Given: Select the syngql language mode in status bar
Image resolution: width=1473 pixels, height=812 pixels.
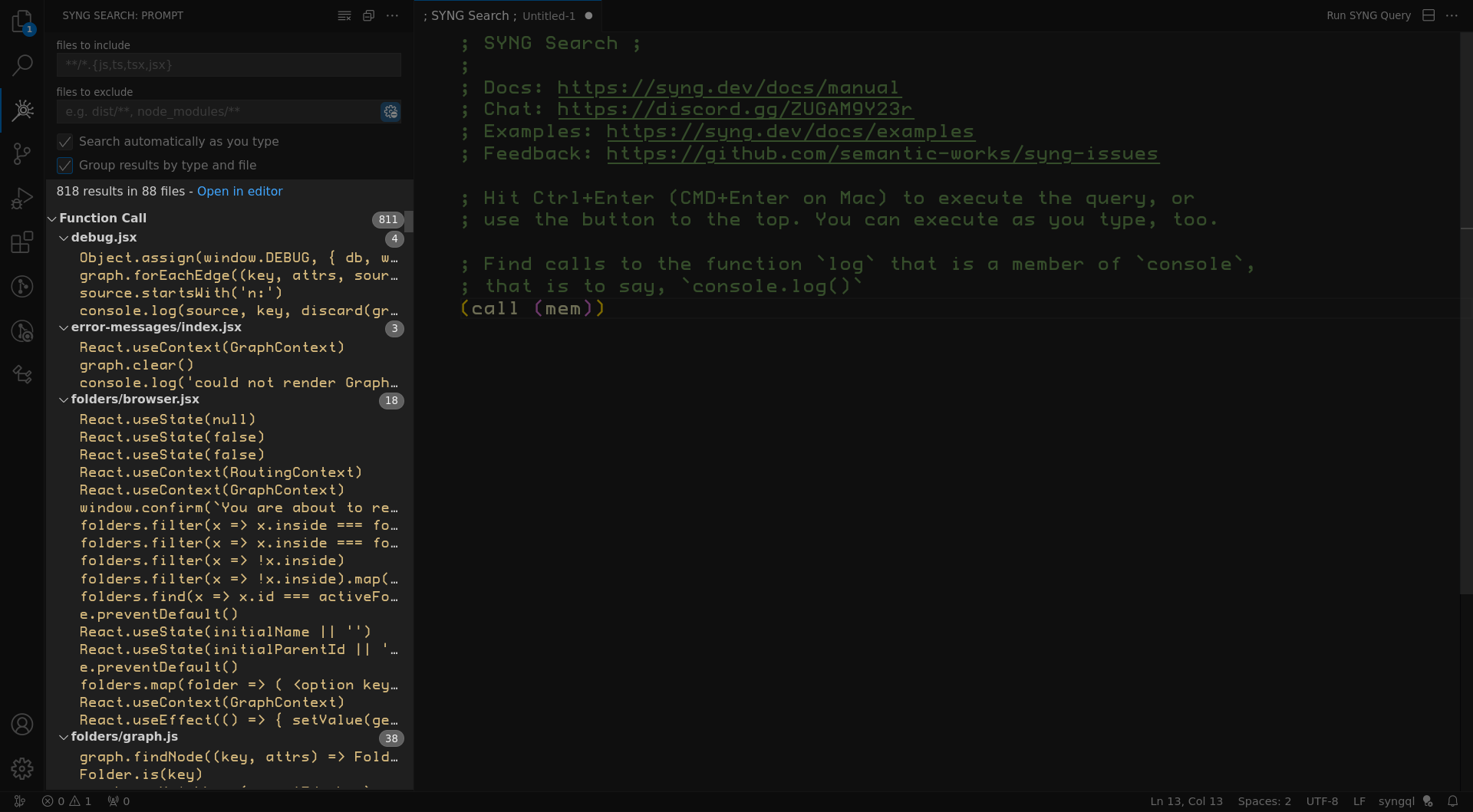Looking at the screenshot, I should pyautogui.click(x=1396, y=801).
